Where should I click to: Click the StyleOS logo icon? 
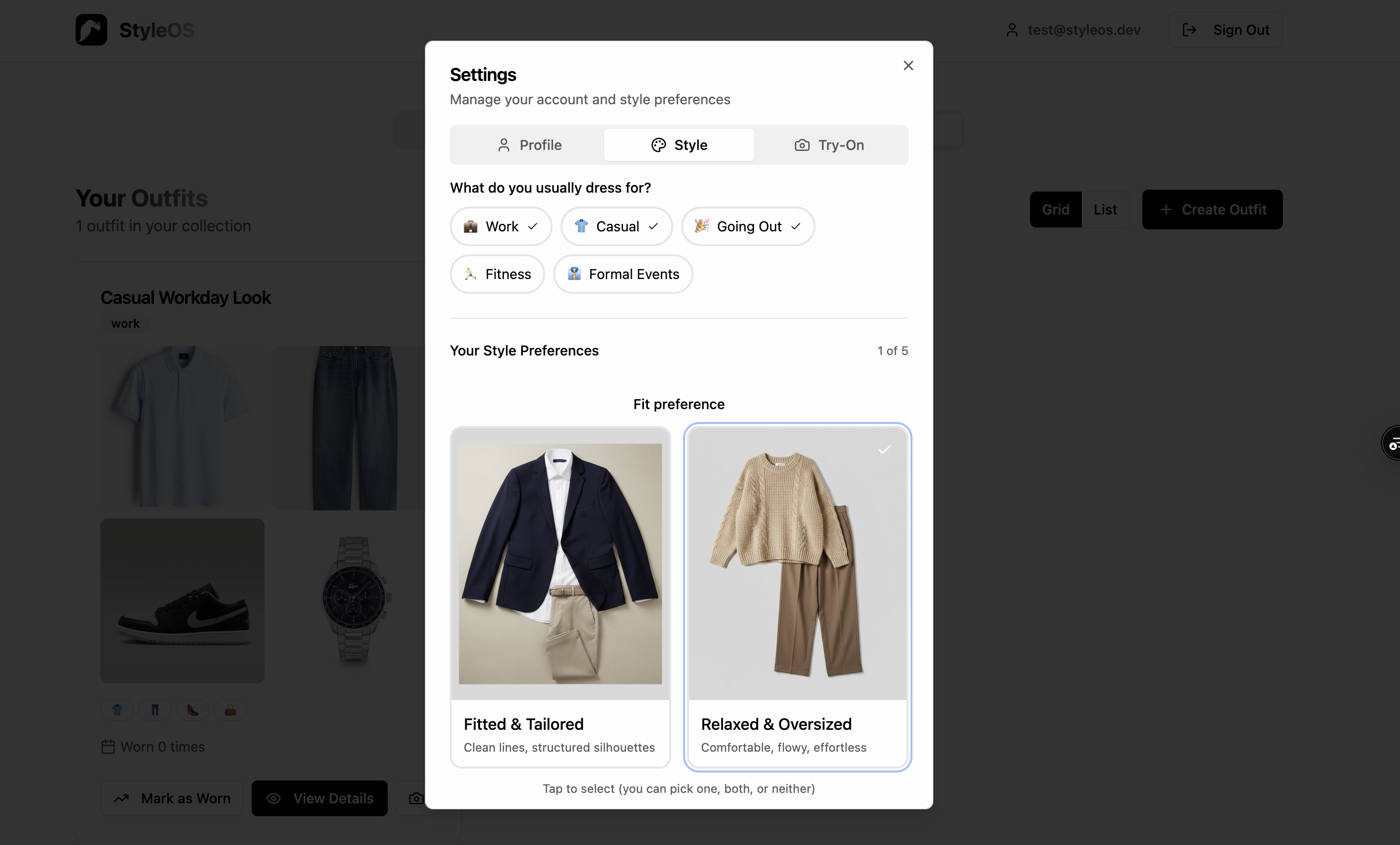[91, 30]
